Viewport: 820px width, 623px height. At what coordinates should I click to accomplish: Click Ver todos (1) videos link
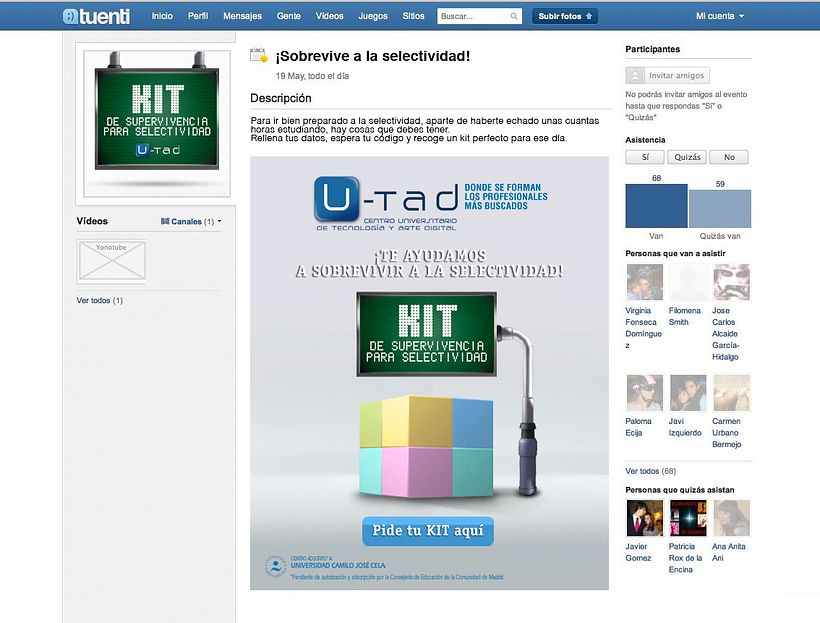(x=99, y=300)
